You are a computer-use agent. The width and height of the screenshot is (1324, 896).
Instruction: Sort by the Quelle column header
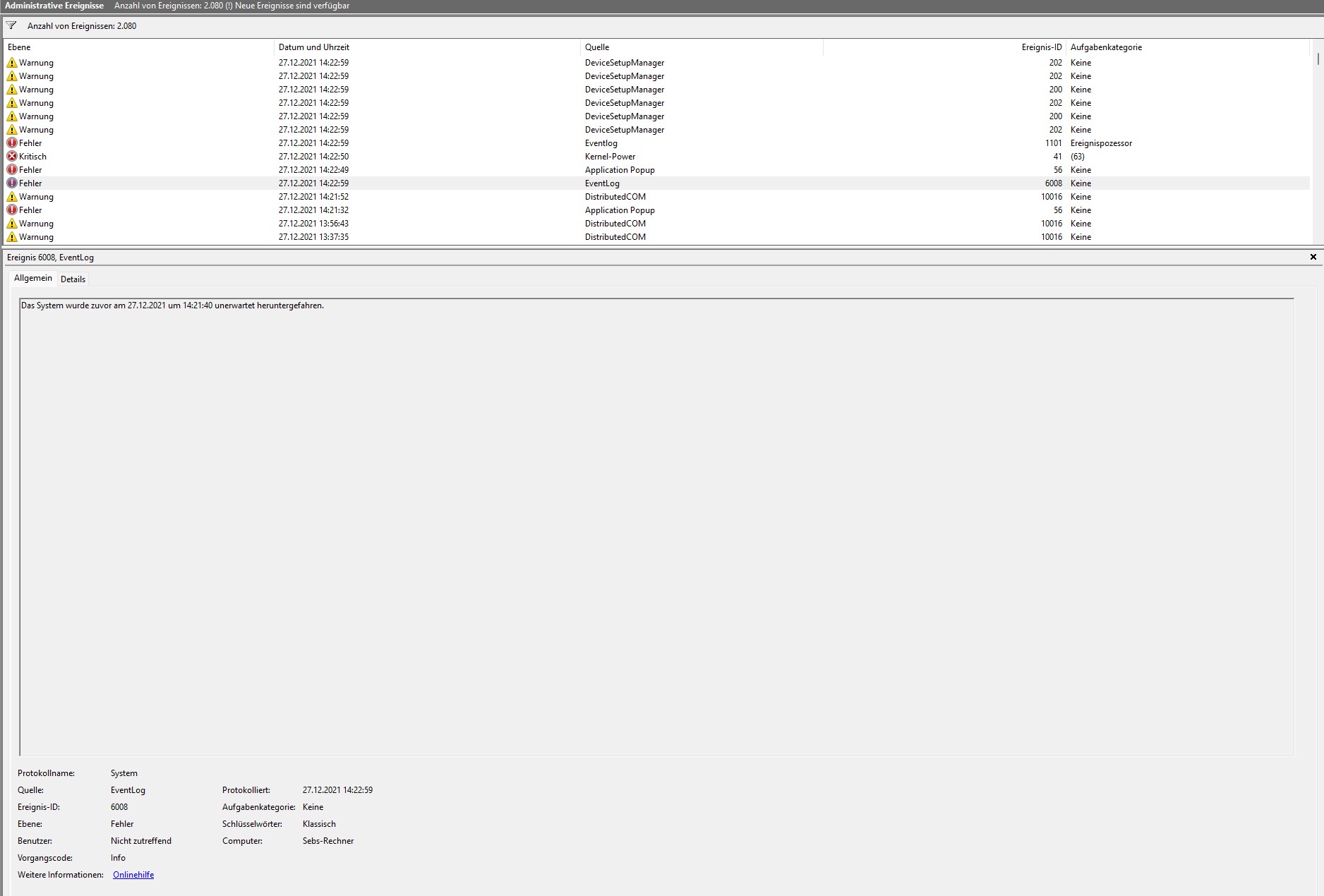point(702,47)
